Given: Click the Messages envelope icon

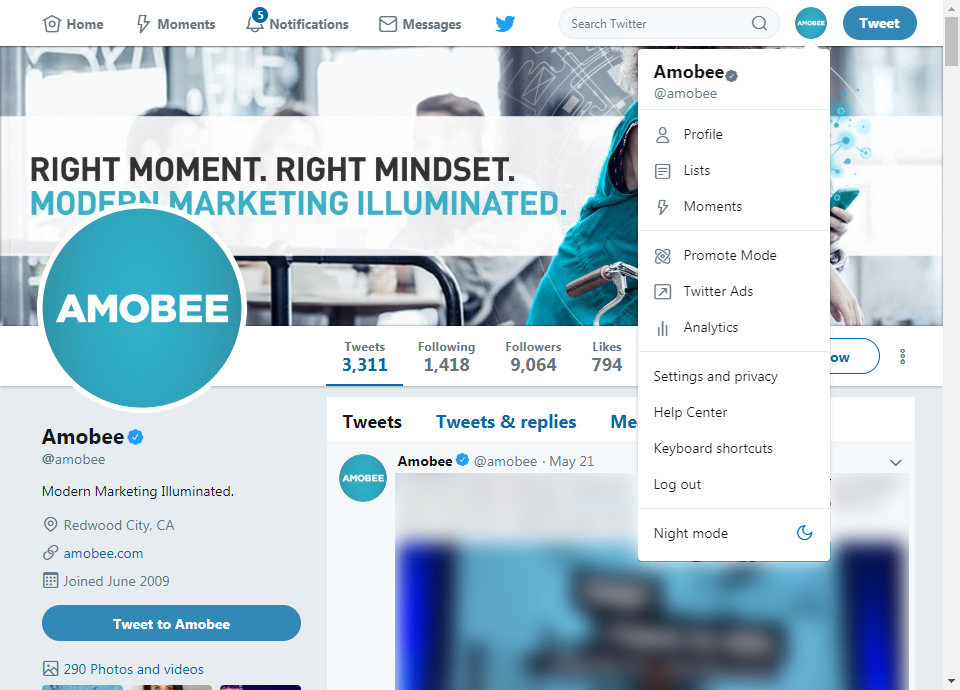Looking at the screenshot, I should point(388,24).
